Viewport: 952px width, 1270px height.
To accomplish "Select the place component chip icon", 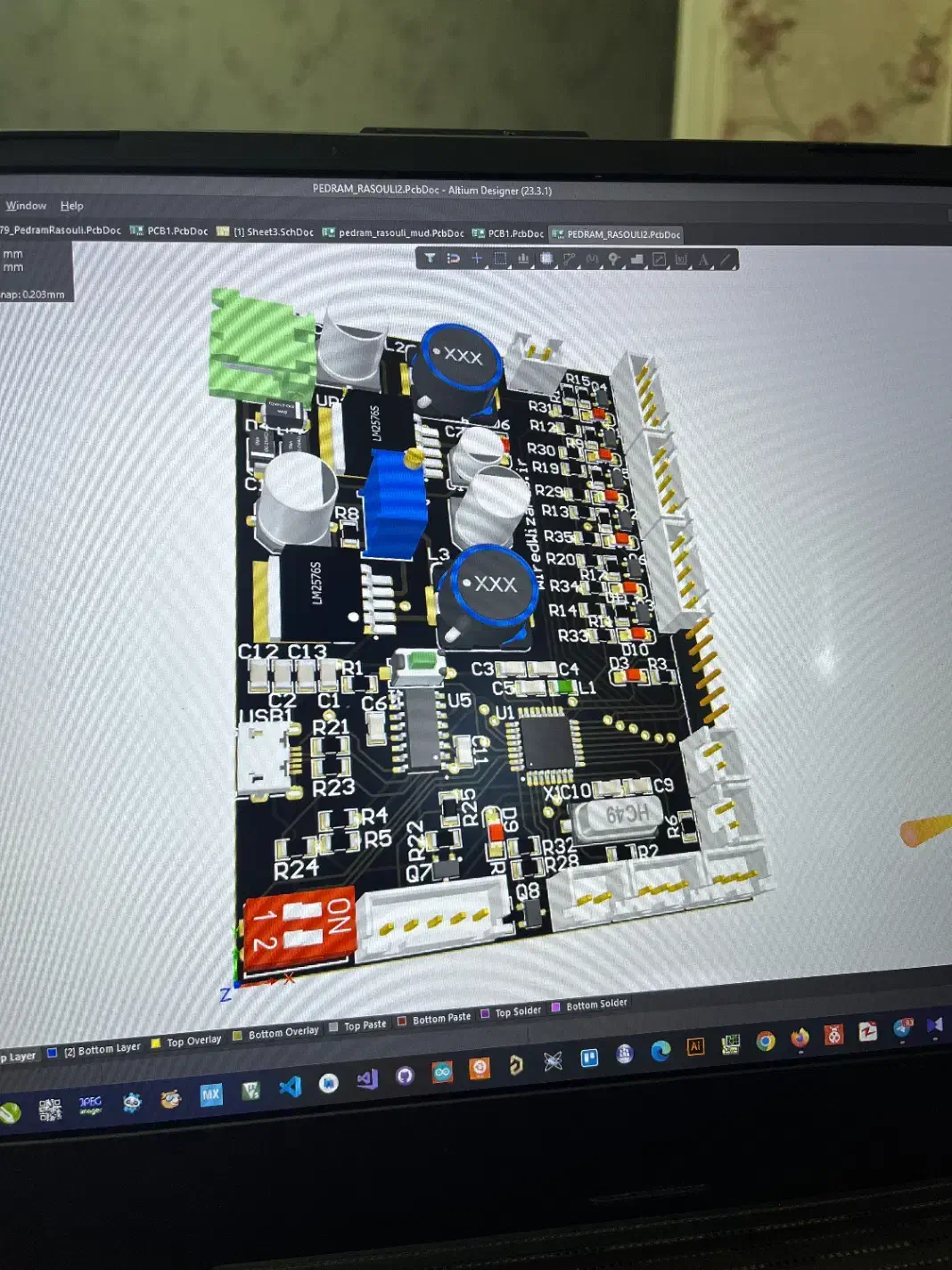I will (x=546, y=259).
